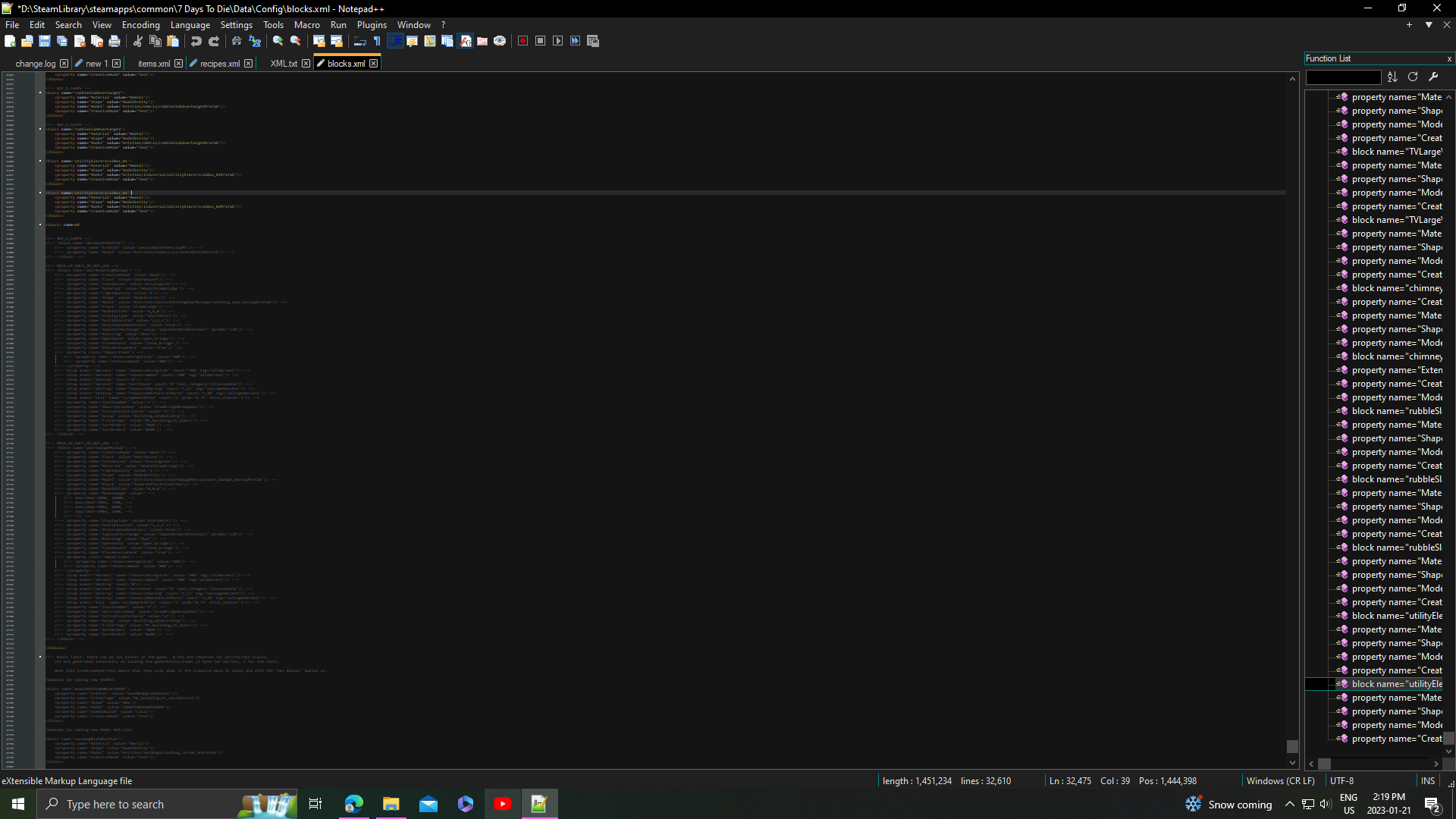The image size is (1456, 819).
Task: Open the Plugins menu
Action: (372, 25)
